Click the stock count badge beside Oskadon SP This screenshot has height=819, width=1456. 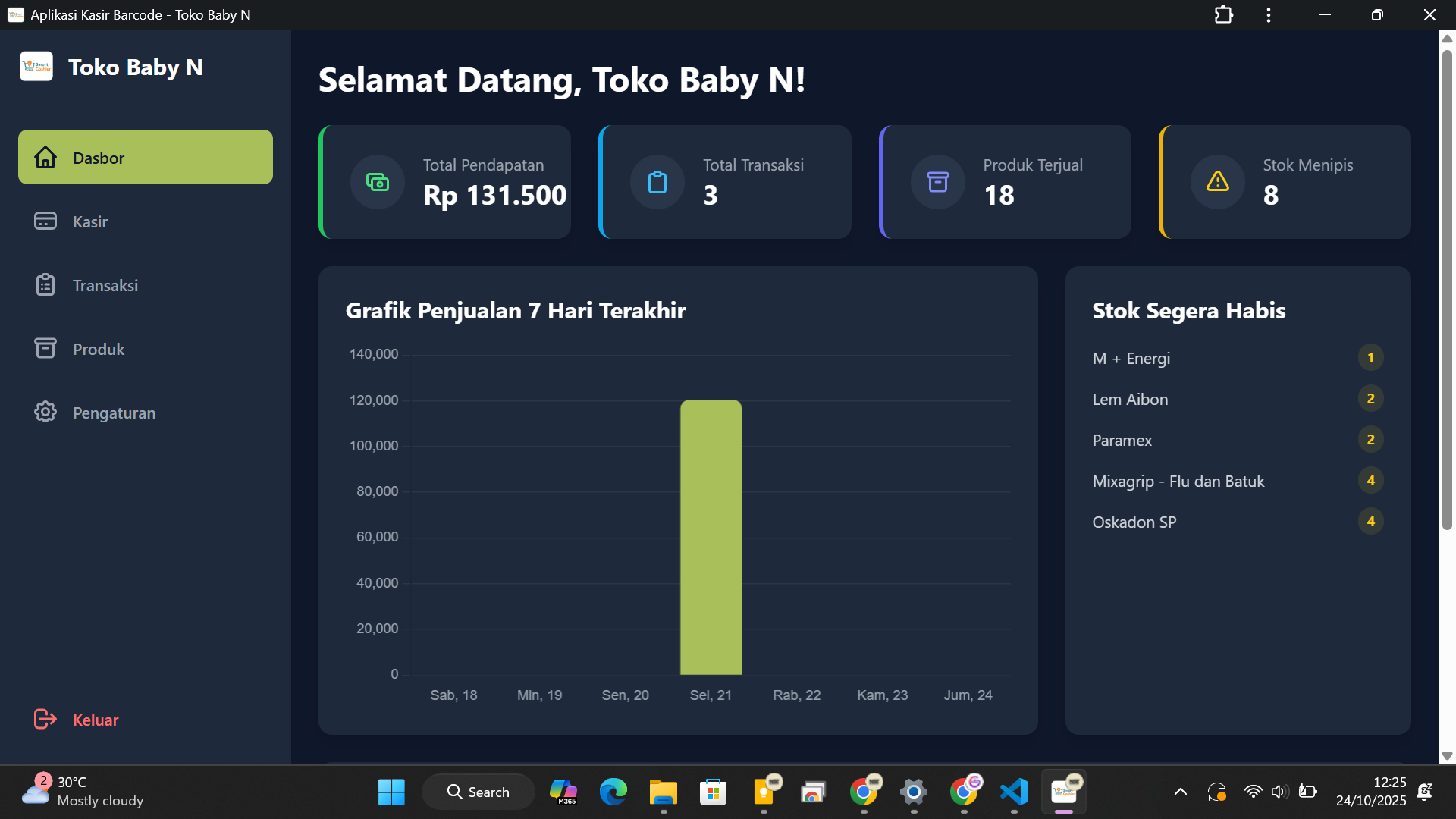click(1370, 522)
